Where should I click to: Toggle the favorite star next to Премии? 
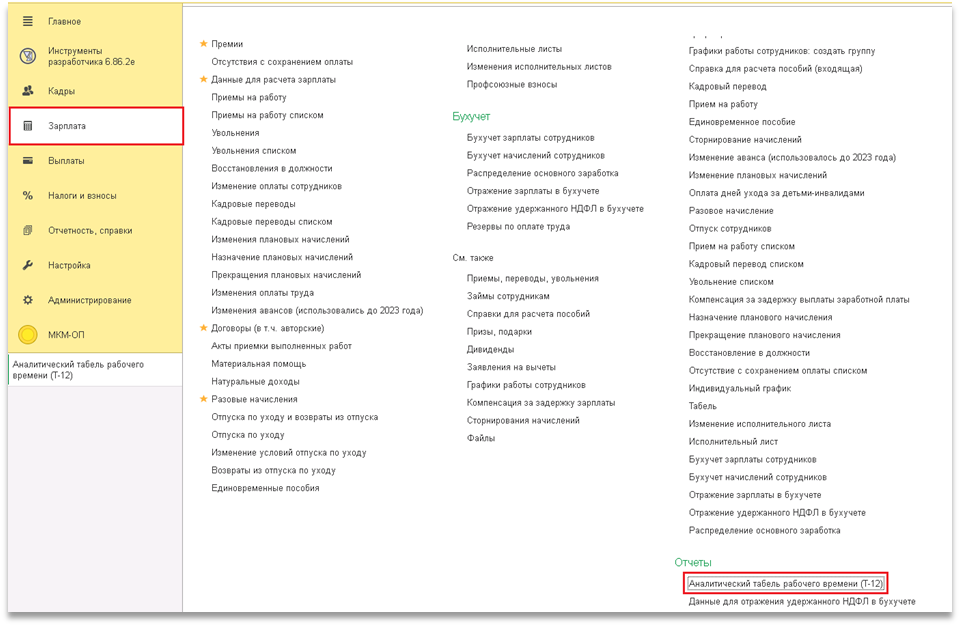pos(204,44)
